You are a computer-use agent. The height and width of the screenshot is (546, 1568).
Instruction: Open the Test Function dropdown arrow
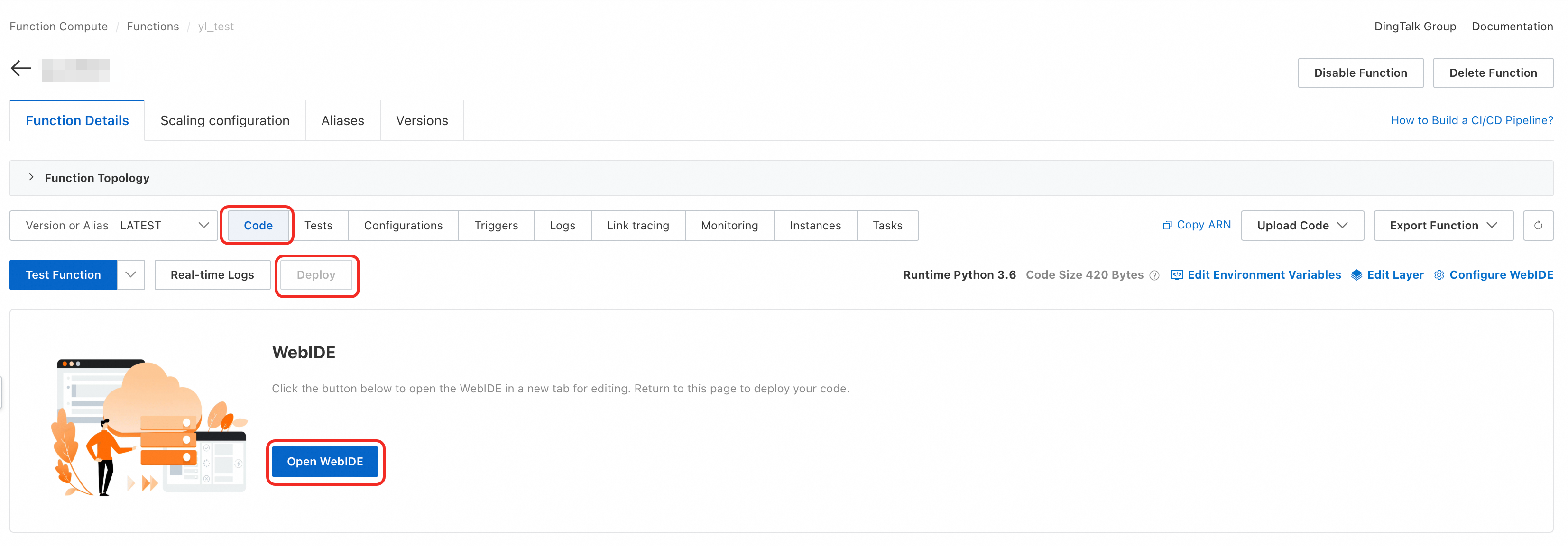point(130,275)
